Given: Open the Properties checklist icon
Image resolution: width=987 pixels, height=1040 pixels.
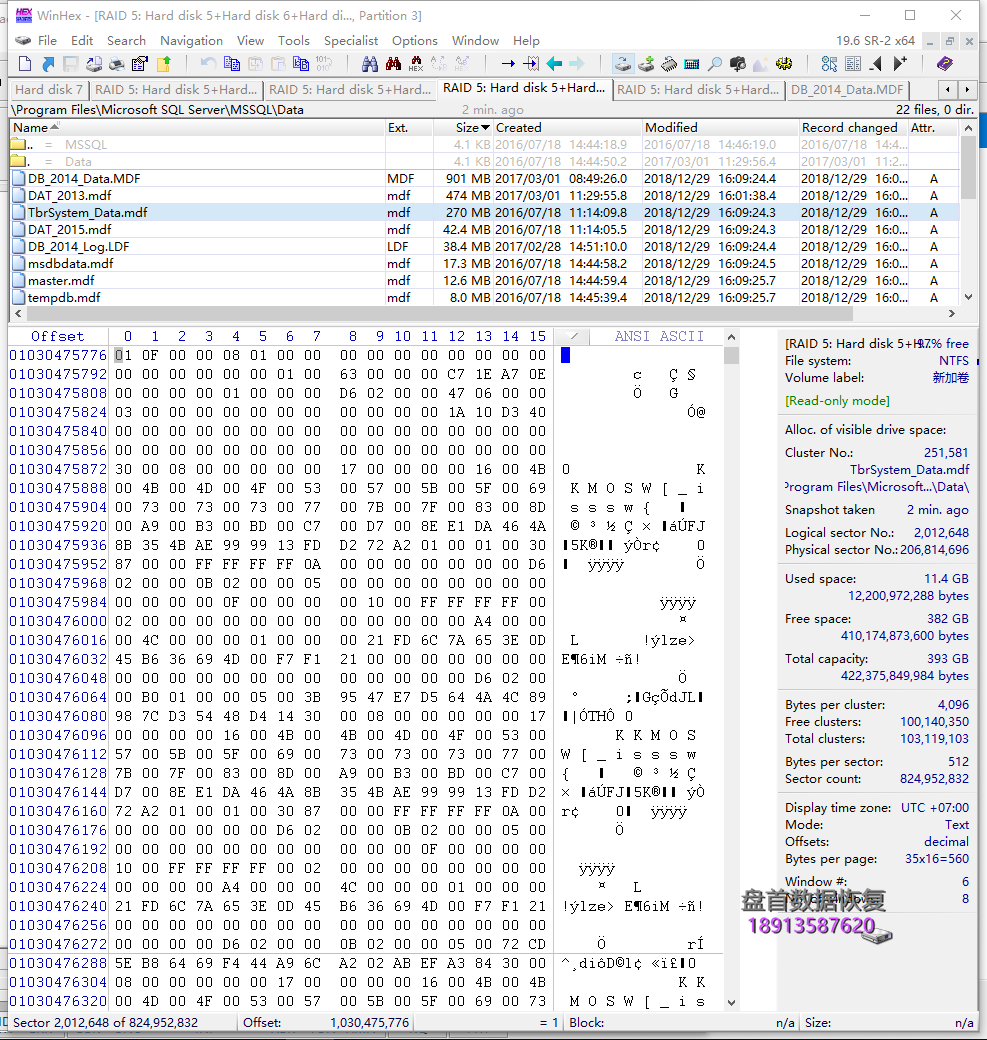Looking at the screenshot, I should (140, 64).
